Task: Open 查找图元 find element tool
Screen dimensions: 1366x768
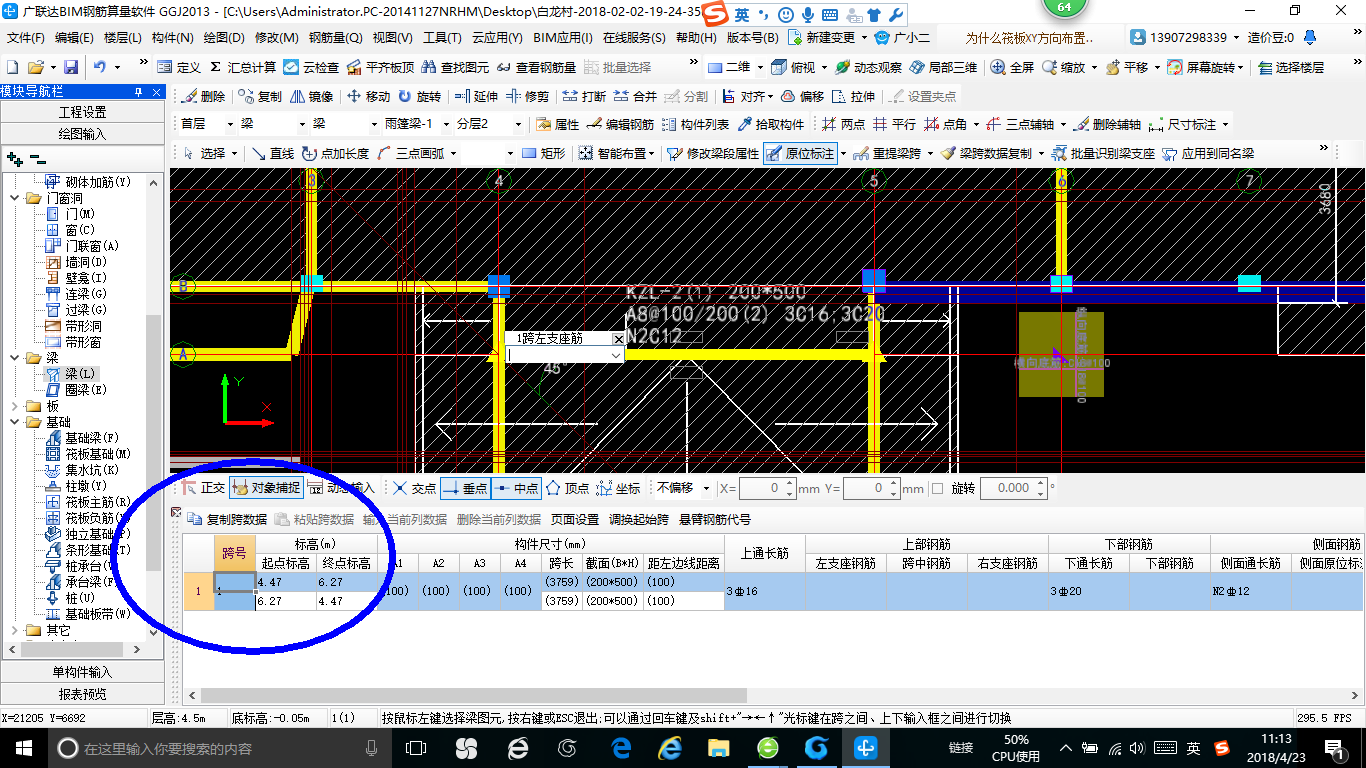Action: click(456, 67)
